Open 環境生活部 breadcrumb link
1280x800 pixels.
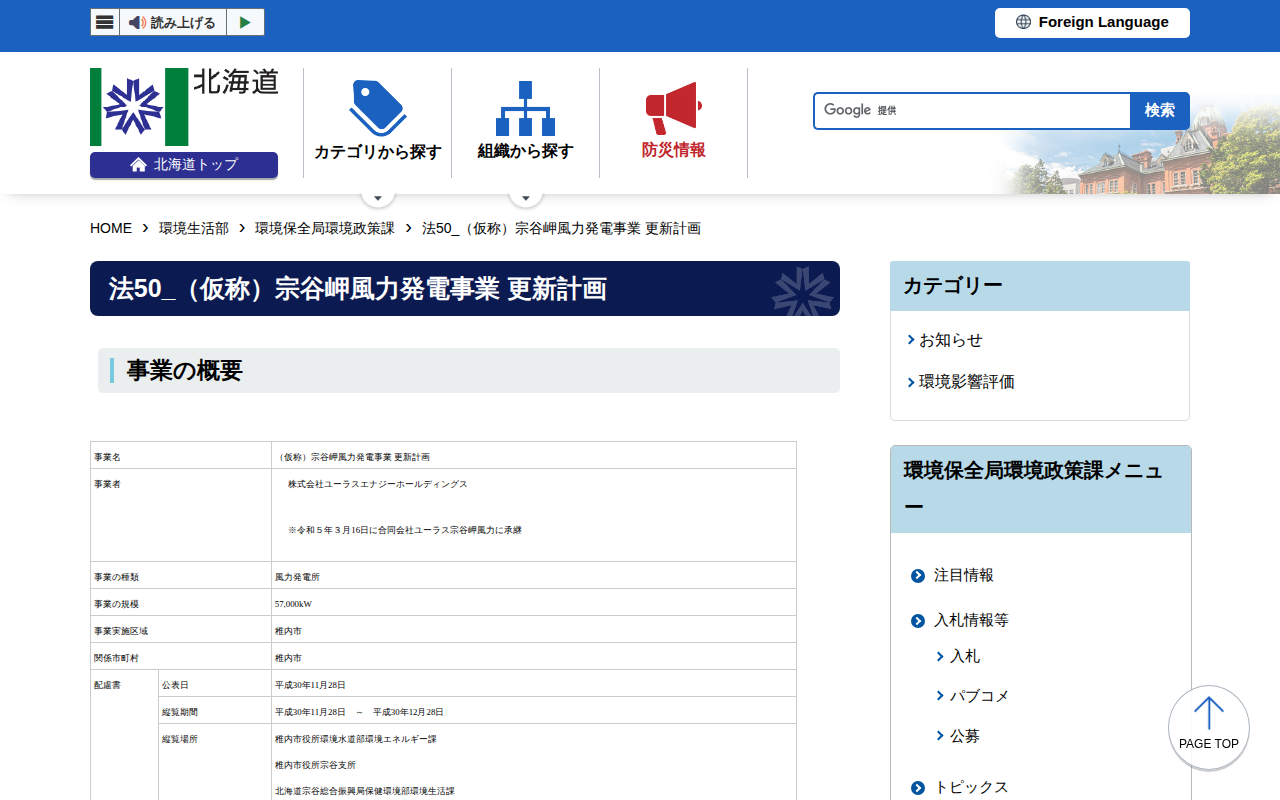tap(194, 228)
